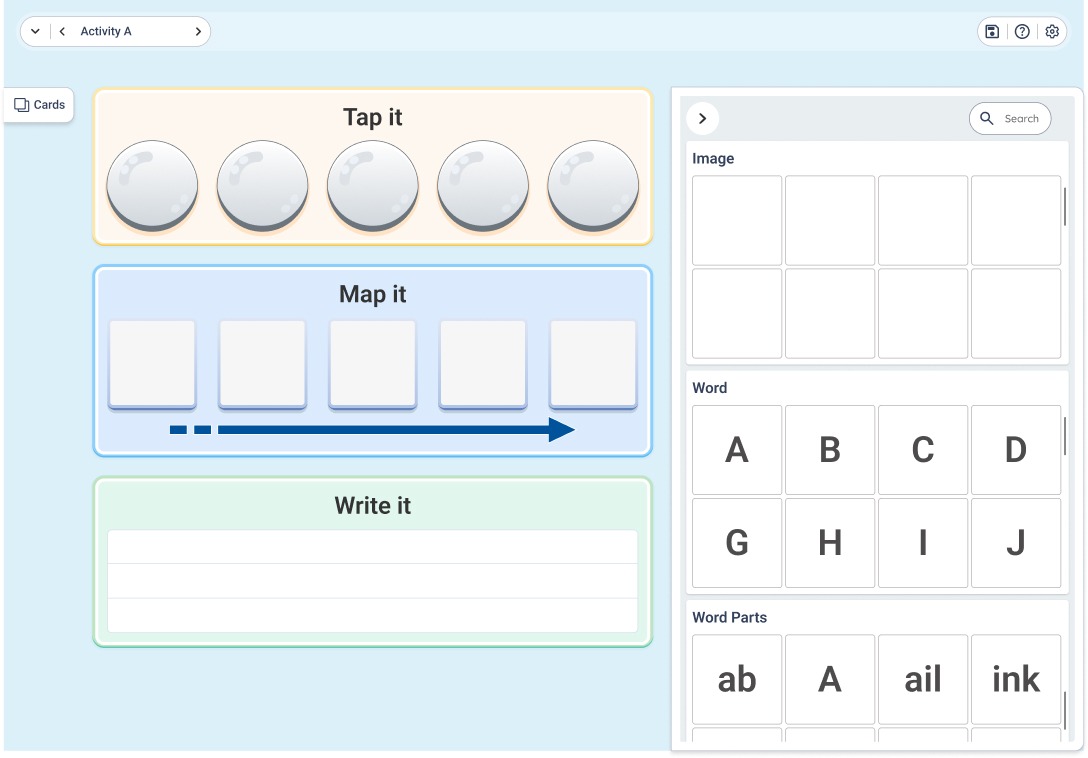
Task: Click the first Write it line
Action: [x=373, y=547]
